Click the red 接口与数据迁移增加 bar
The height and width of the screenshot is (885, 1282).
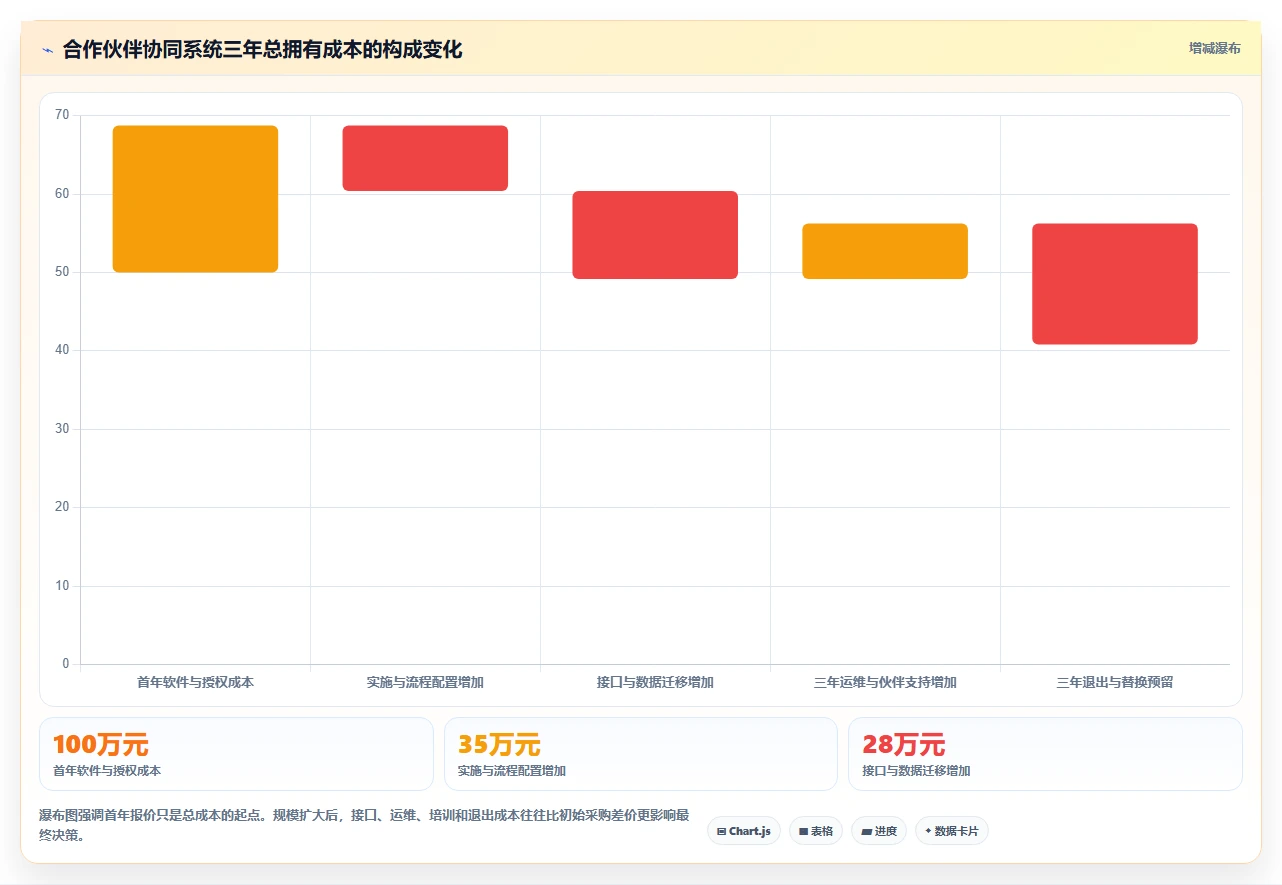(655, 235)
